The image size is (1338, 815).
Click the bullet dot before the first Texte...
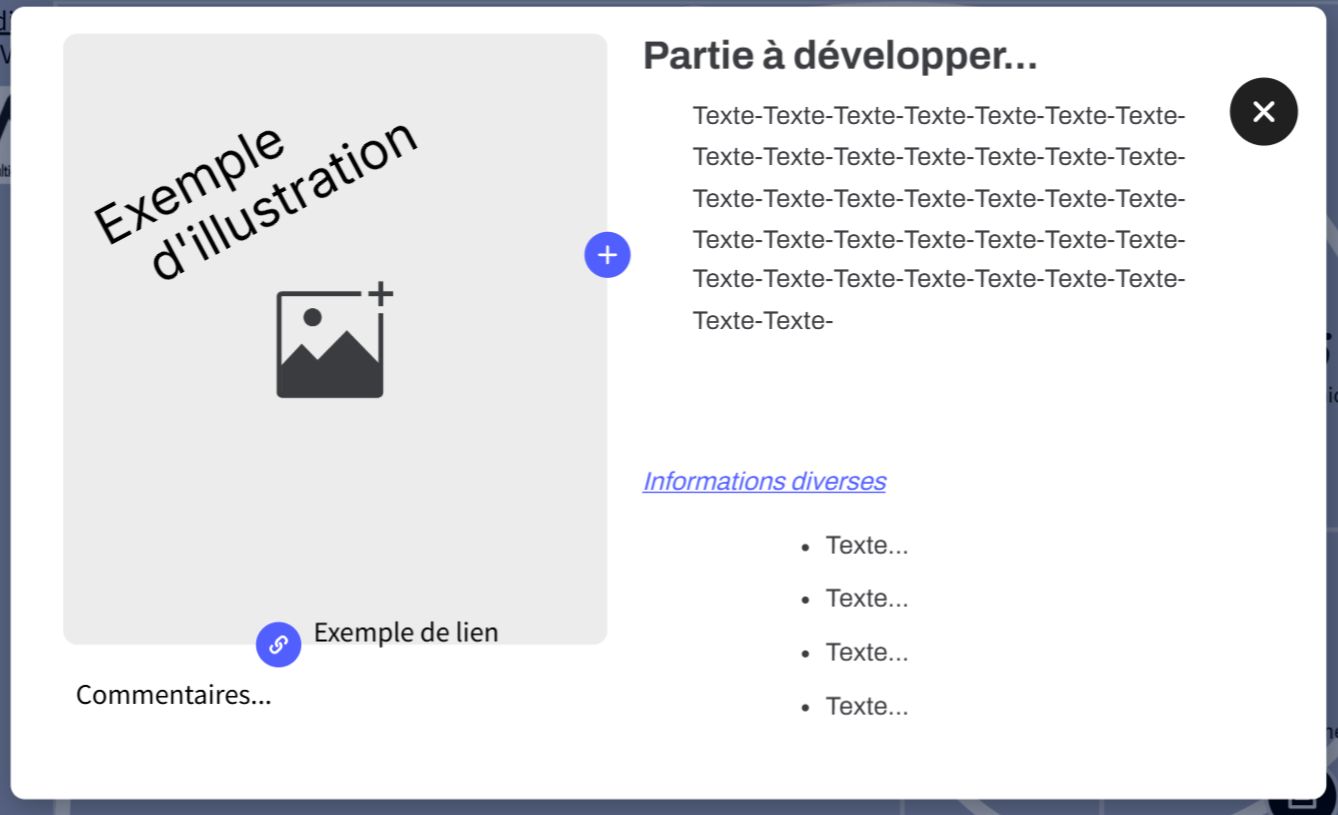[805, 547]
